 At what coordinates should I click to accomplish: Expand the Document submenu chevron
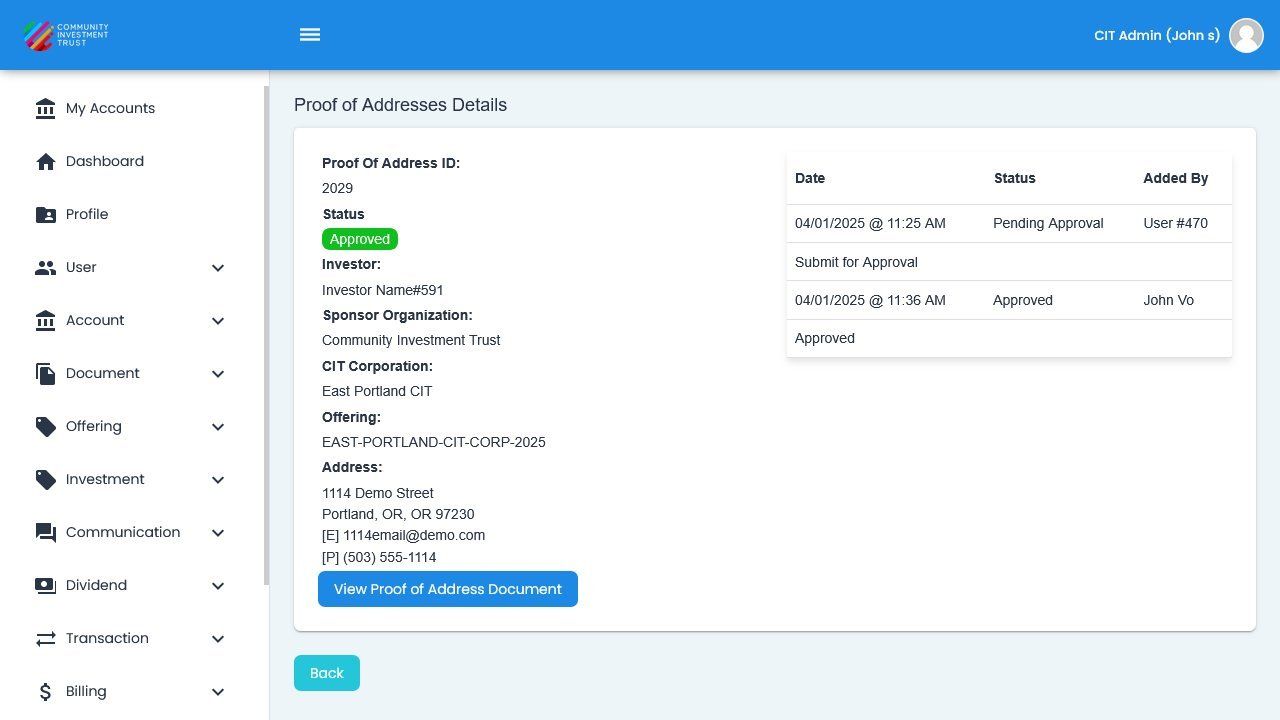coord(218,374)
